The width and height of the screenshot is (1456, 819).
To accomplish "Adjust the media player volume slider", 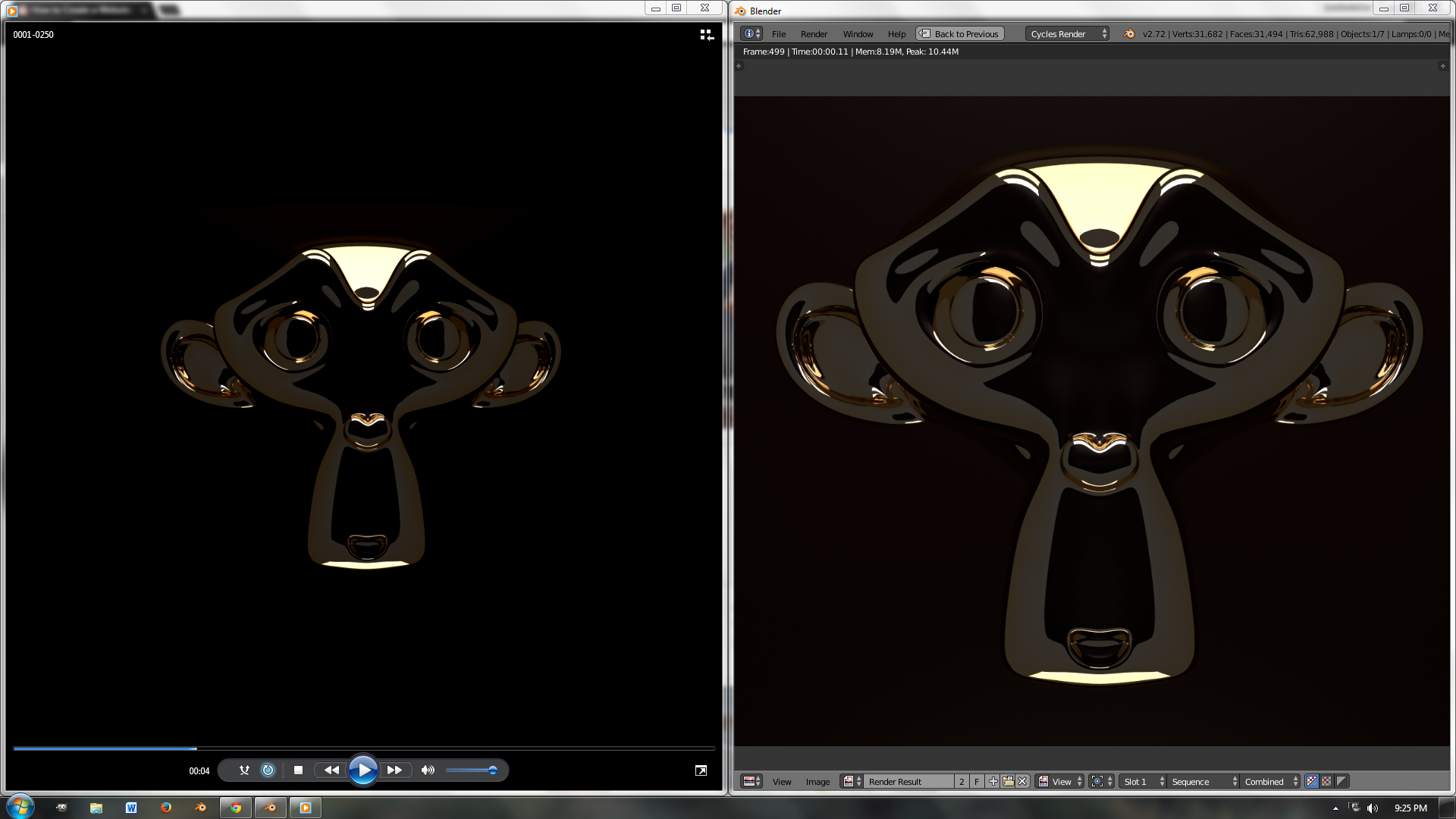I will tap(471, 770).
